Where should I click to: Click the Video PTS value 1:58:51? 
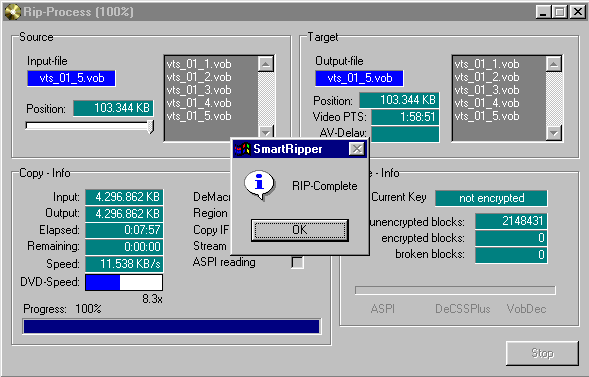click(x=405, y=117)
